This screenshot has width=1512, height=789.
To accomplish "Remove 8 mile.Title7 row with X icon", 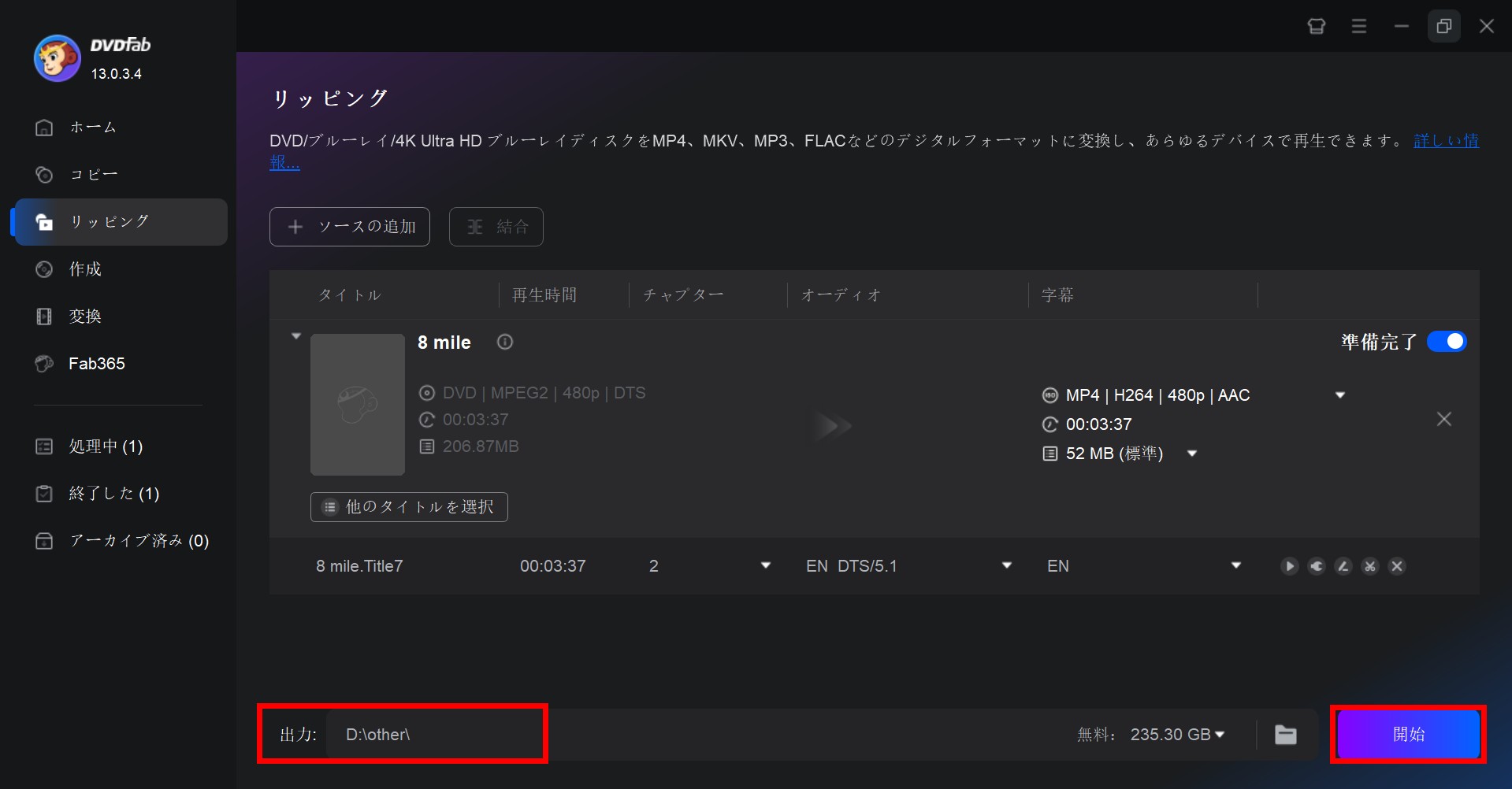I will point(1397,566).
